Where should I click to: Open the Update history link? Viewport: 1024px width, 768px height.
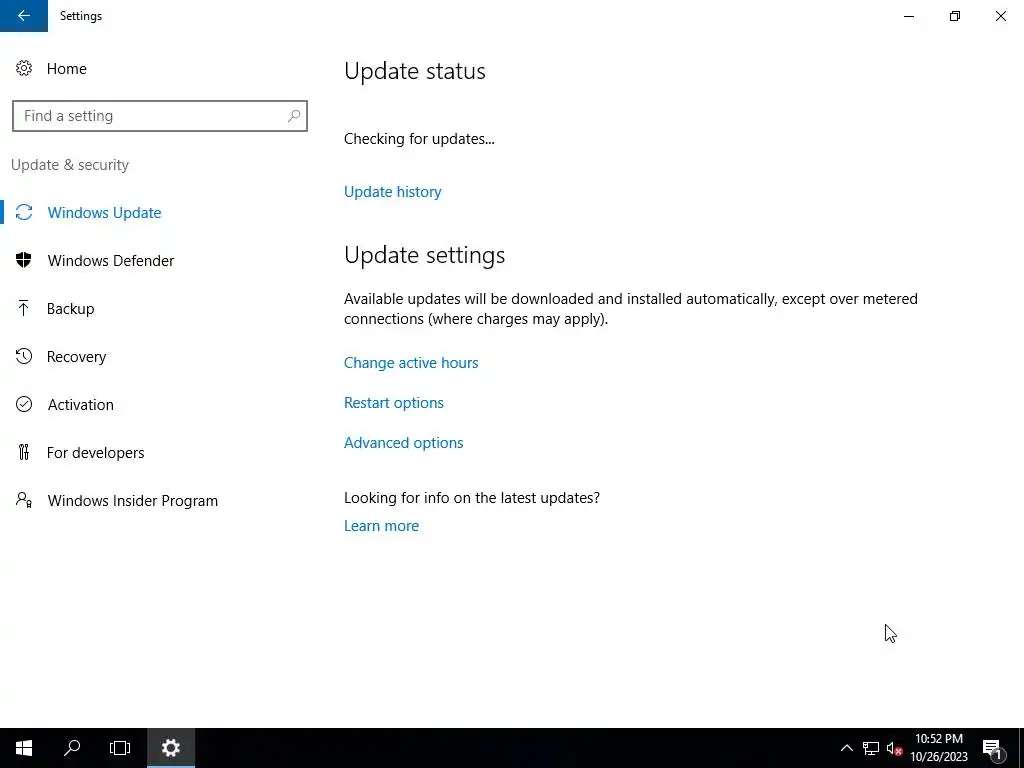[x=392, y=191]
